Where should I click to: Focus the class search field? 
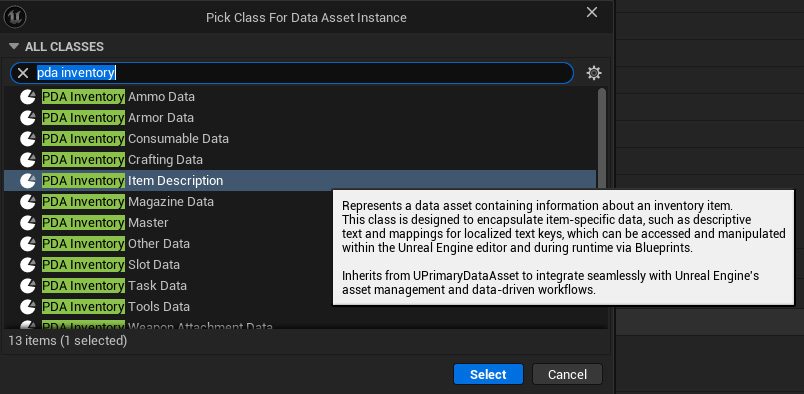tap(291, 73)
